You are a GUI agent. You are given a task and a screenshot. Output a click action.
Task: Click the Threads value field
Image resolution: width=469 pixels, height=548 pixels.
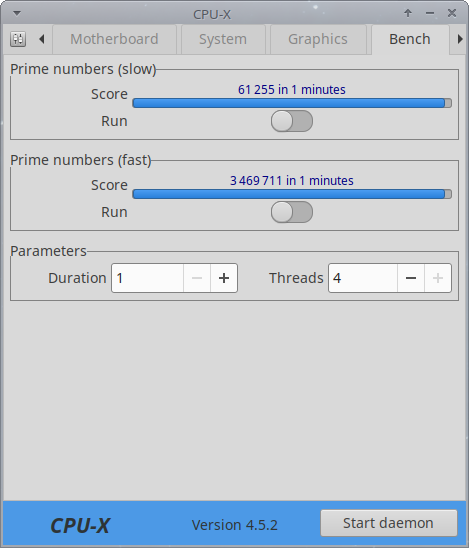(x=363, y=278)
